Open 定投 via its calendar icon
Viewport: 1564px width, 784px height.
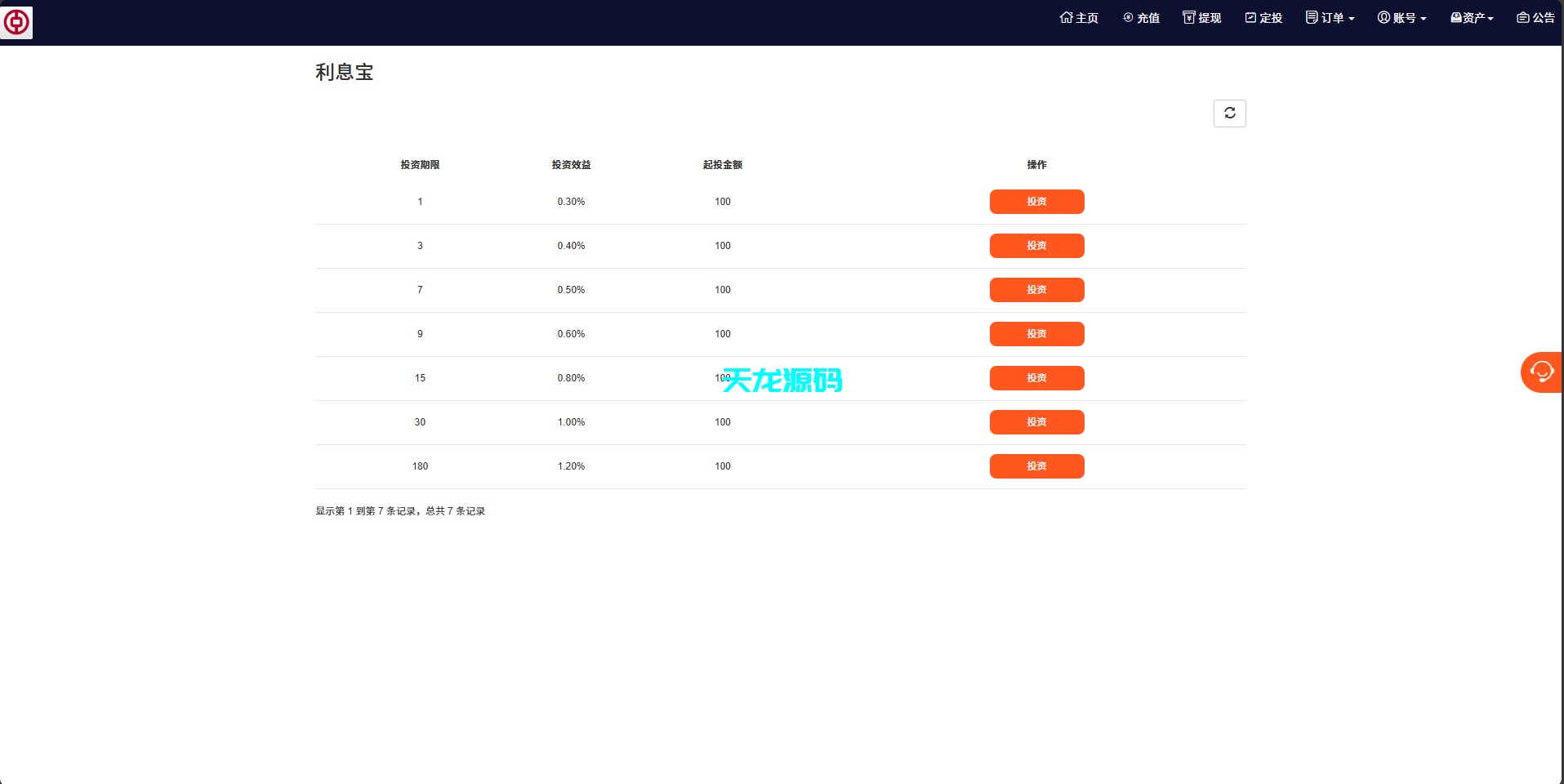coord(1250,17)
